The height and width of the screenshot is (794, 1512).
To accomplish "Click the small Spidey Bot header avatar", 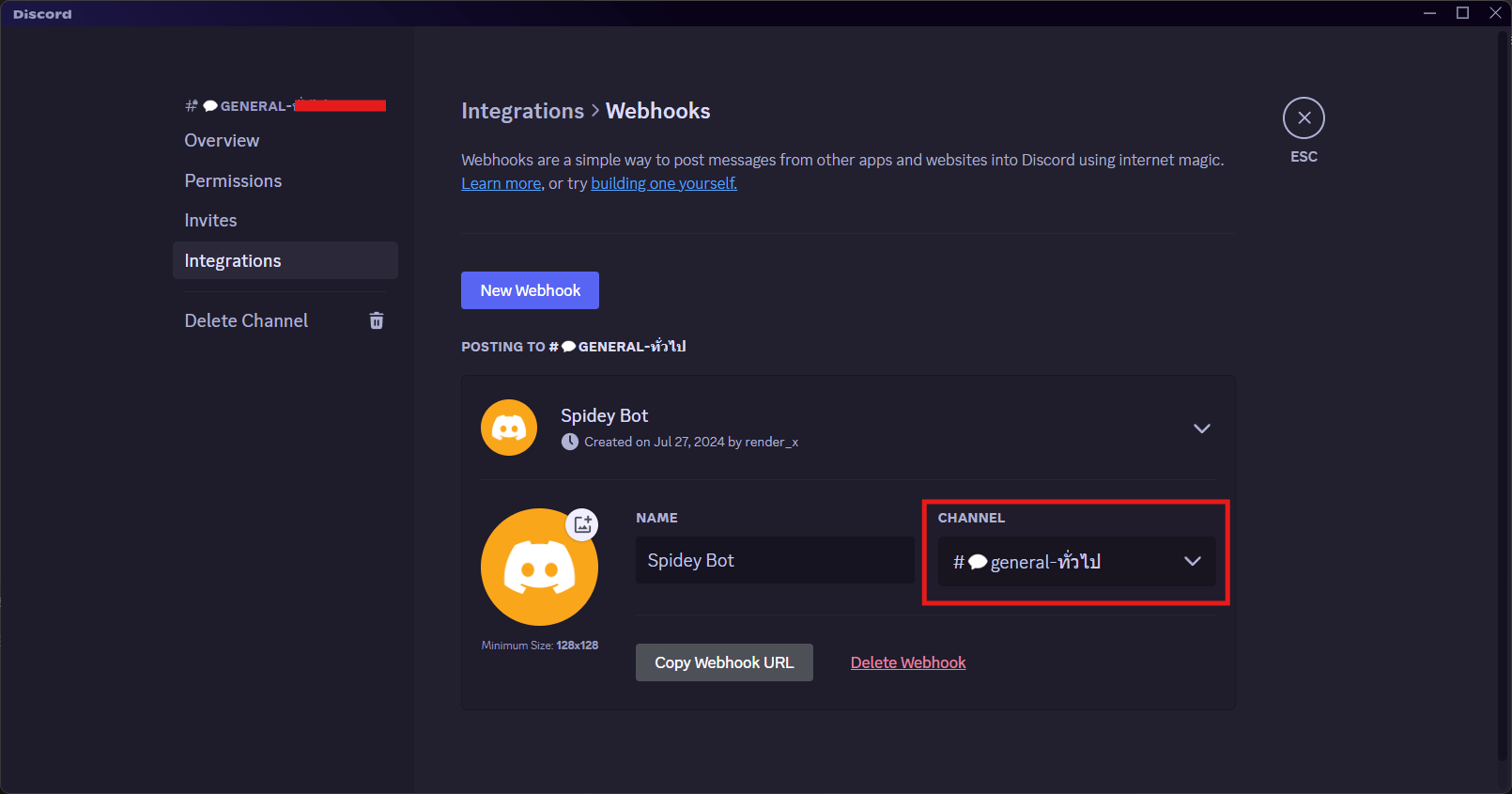I will (509, 428).
